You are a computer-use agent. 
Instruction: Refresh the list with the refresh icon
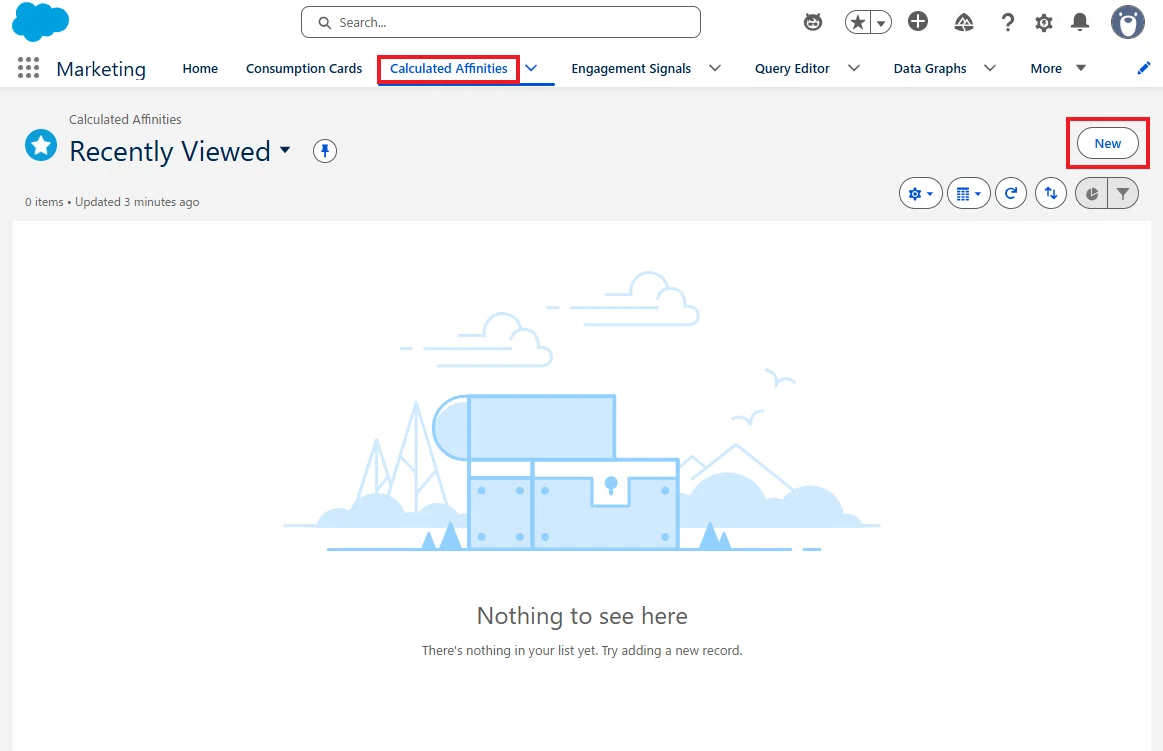pos(1011,193)
